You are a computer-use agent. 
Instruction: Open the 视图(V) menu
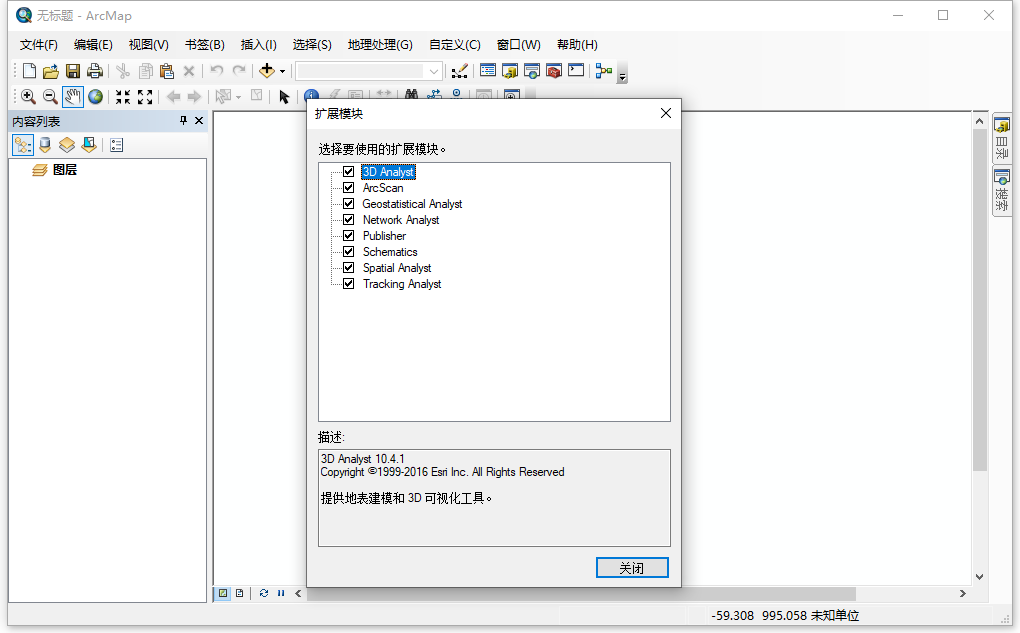(x=148, y=44)
